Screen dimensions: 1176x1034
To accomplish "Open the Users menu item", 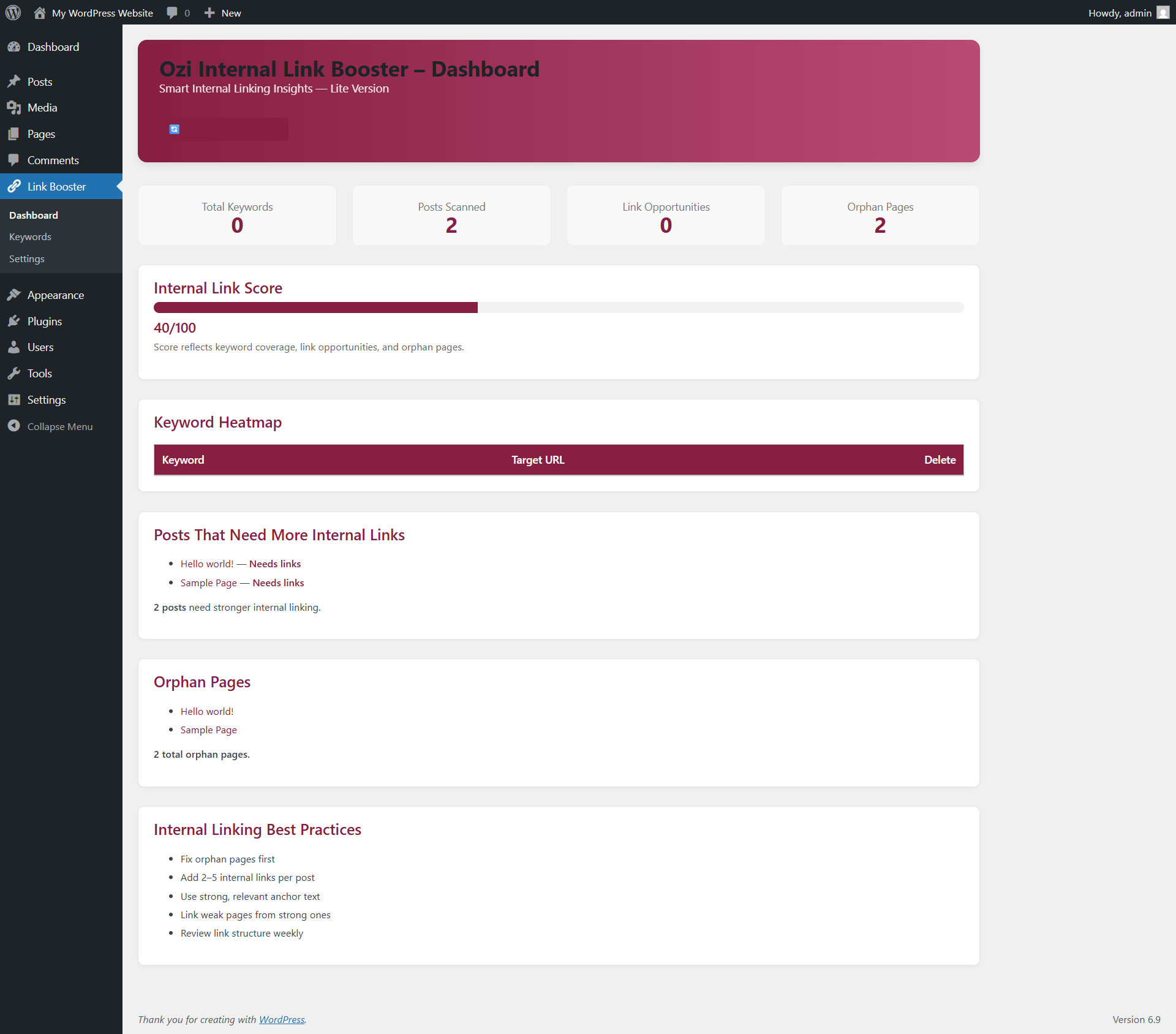I will coord(40,347).
